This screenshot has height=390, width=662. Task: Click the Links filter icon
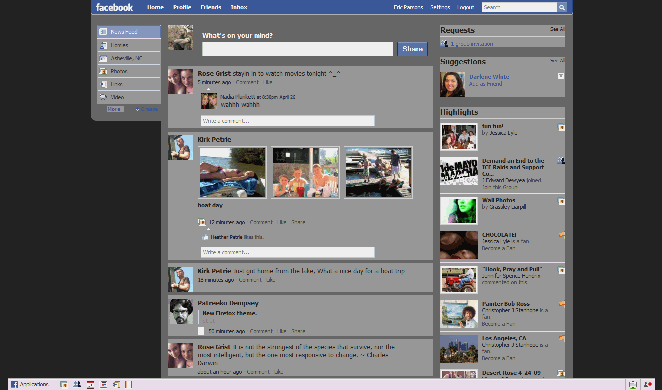[x=103, y=84]
